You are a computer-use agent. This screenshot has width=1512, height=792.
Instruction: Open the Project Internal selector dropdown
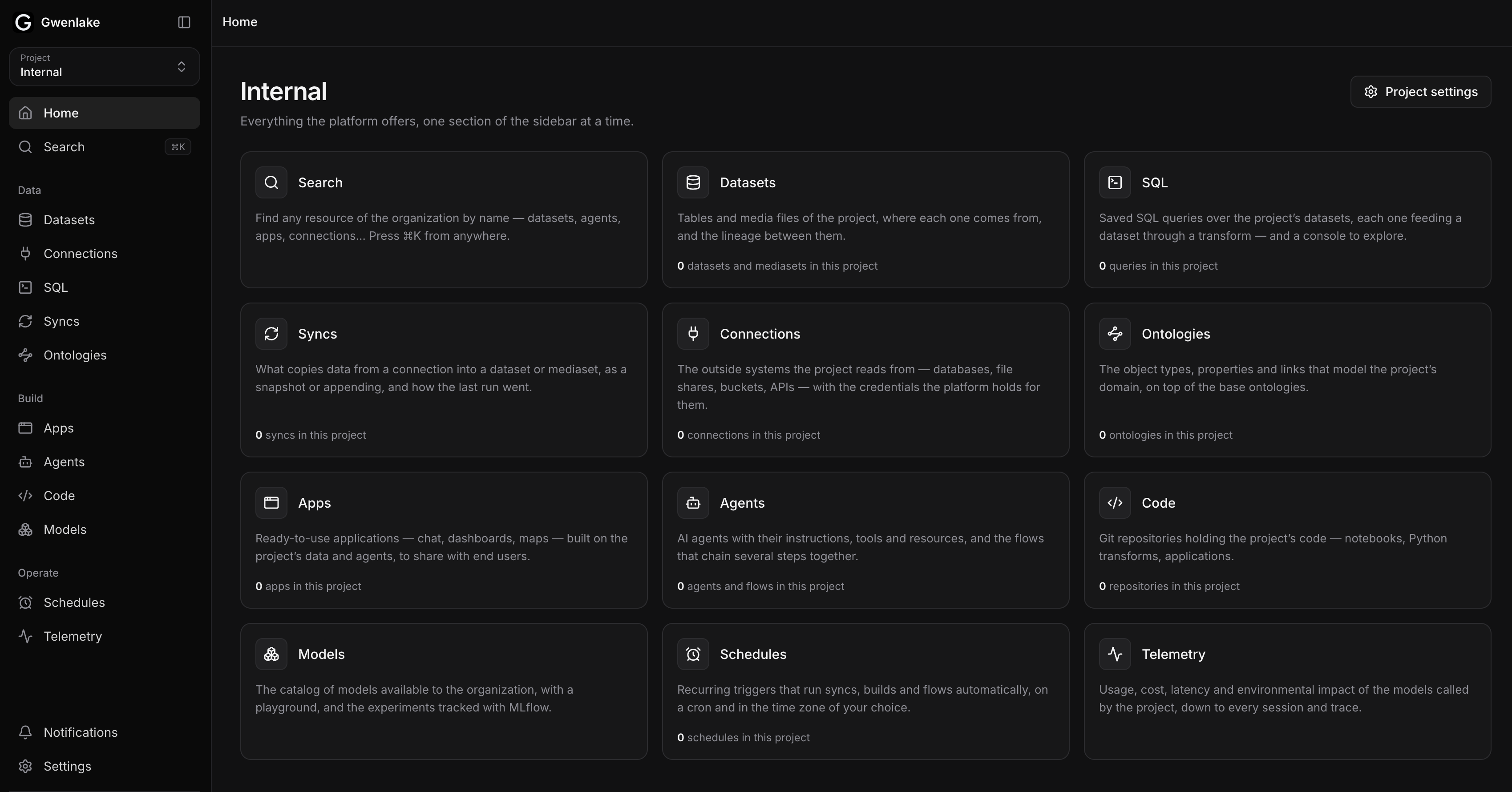(x=105, y=66)
